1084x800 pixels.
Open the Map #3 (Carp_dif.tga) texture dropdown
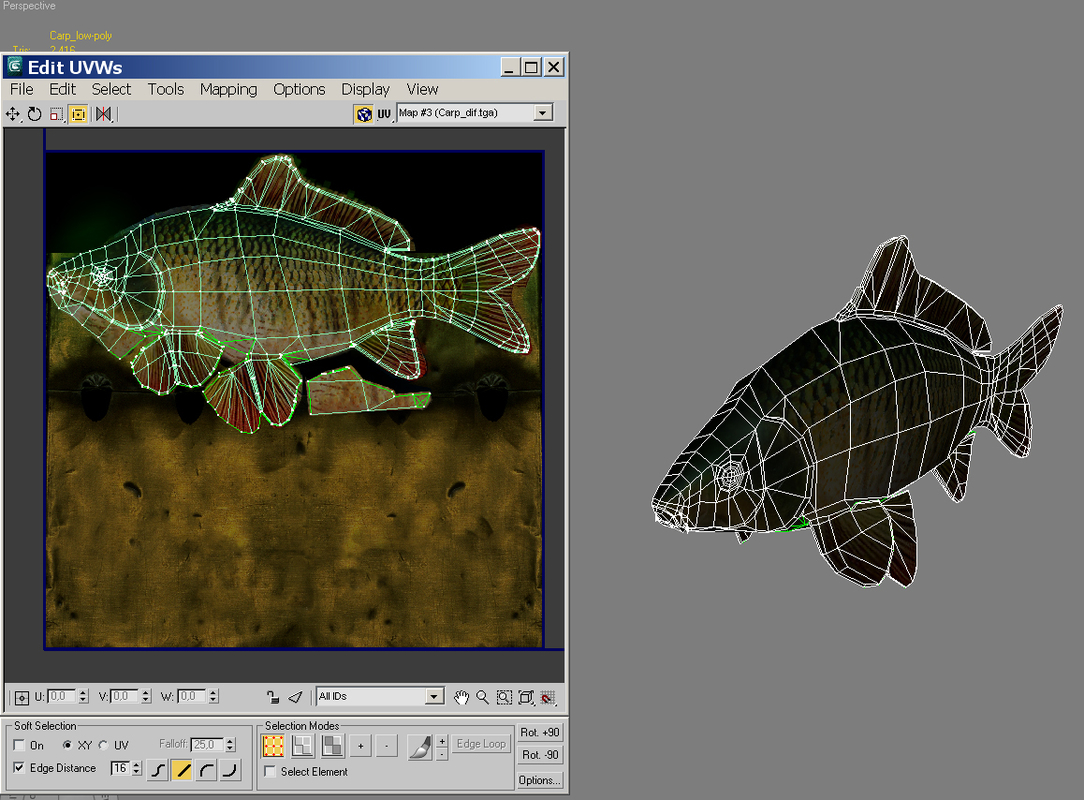(542, 113)
